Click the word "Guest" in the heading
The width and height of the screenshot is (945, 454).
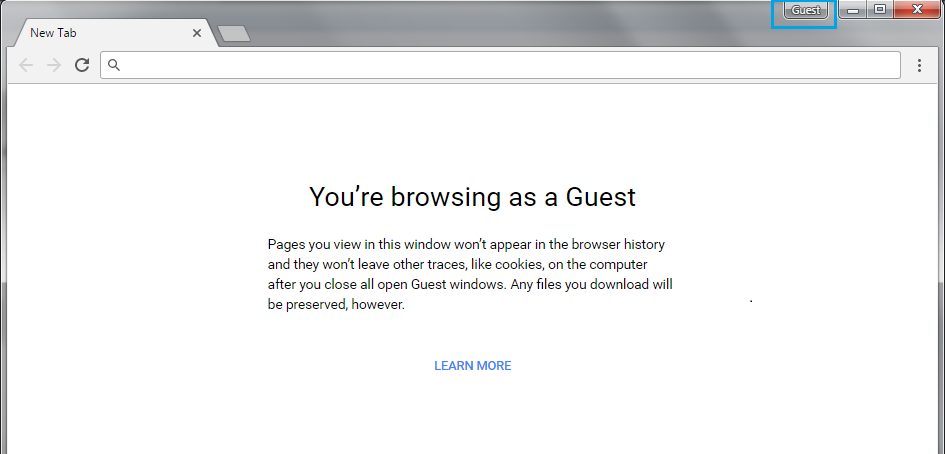(x=600, y=197)
